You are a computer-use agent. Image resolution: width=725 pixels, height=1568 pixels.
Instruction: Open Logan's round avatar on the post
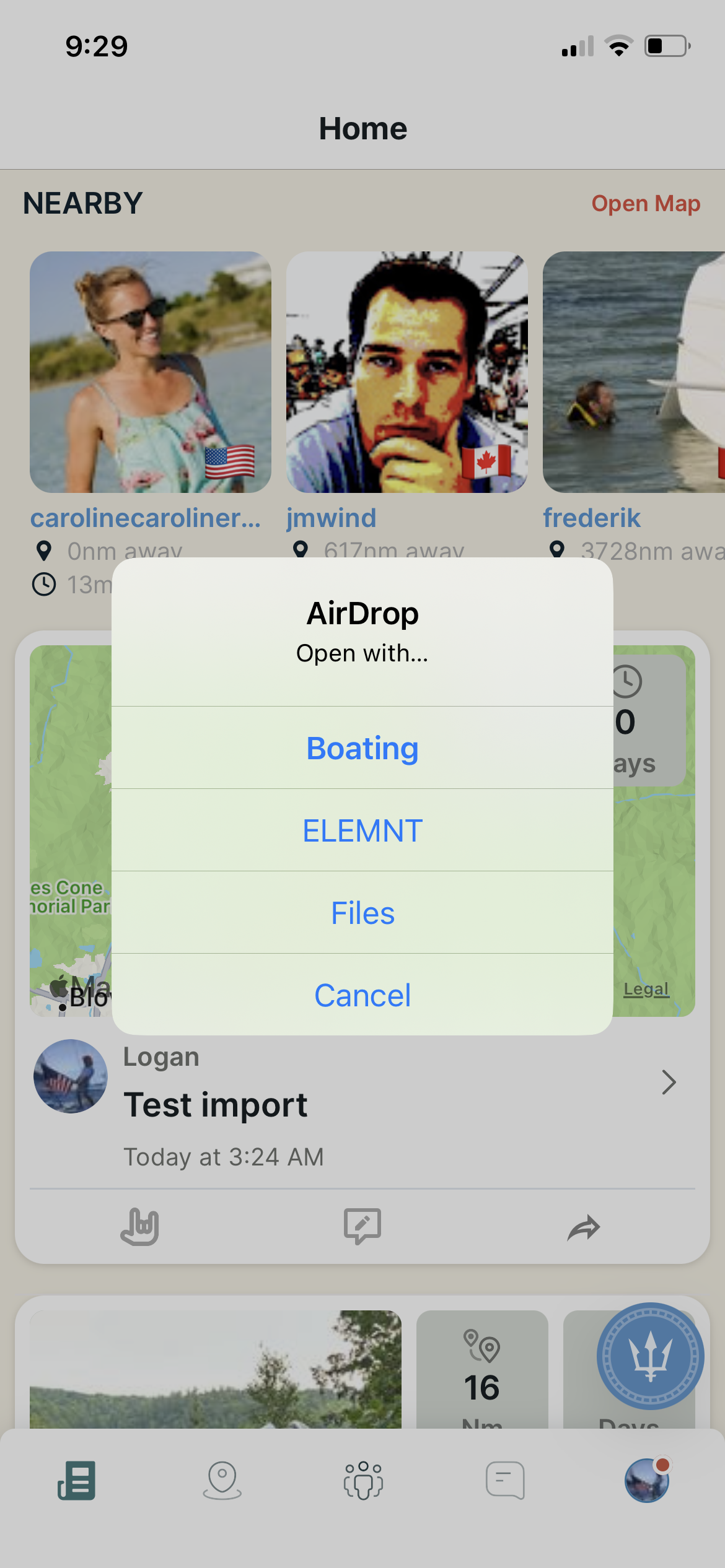click(71, 1076)
